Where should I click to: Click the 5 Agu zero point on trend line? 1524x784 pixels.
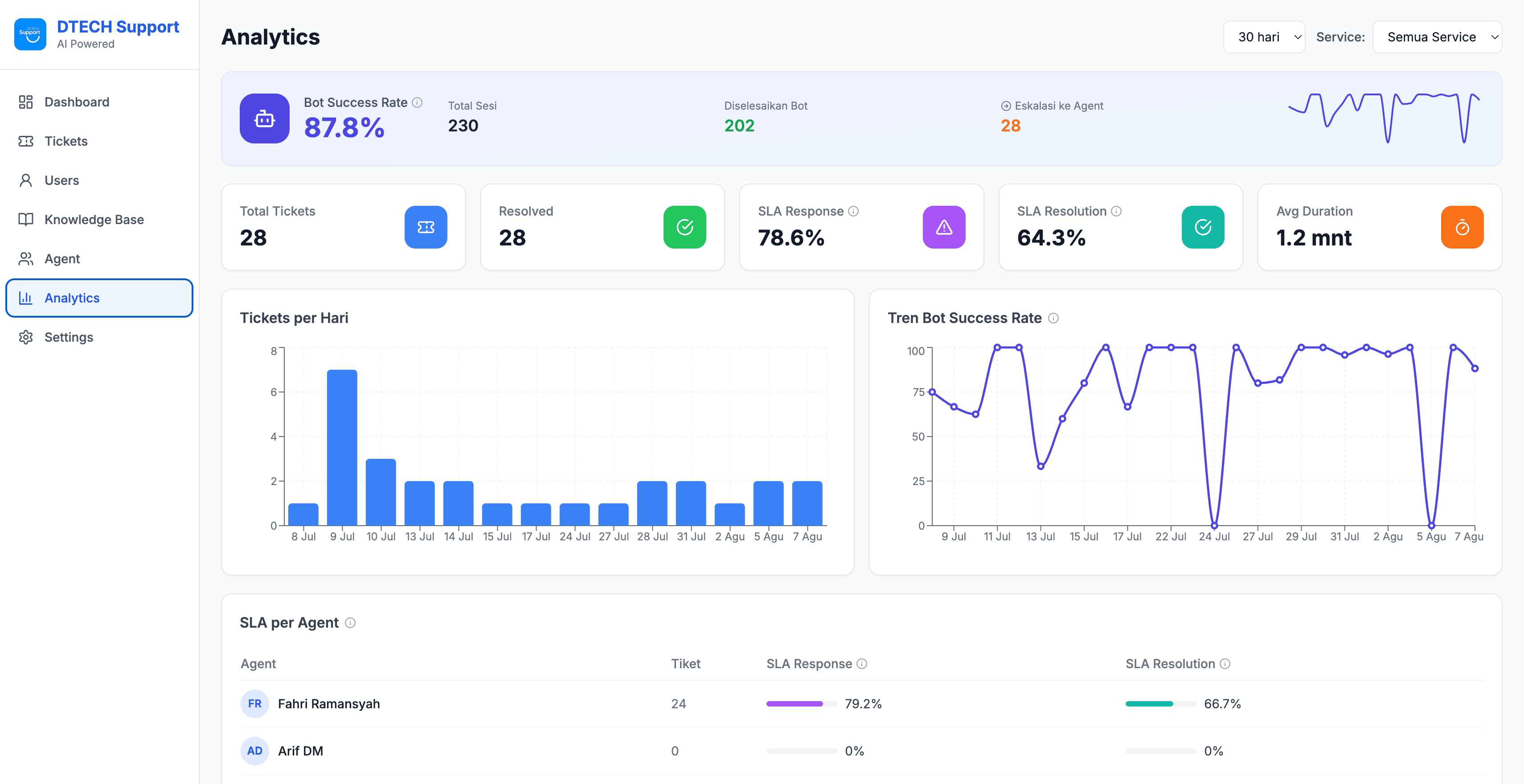click(x=1431, y=526)
